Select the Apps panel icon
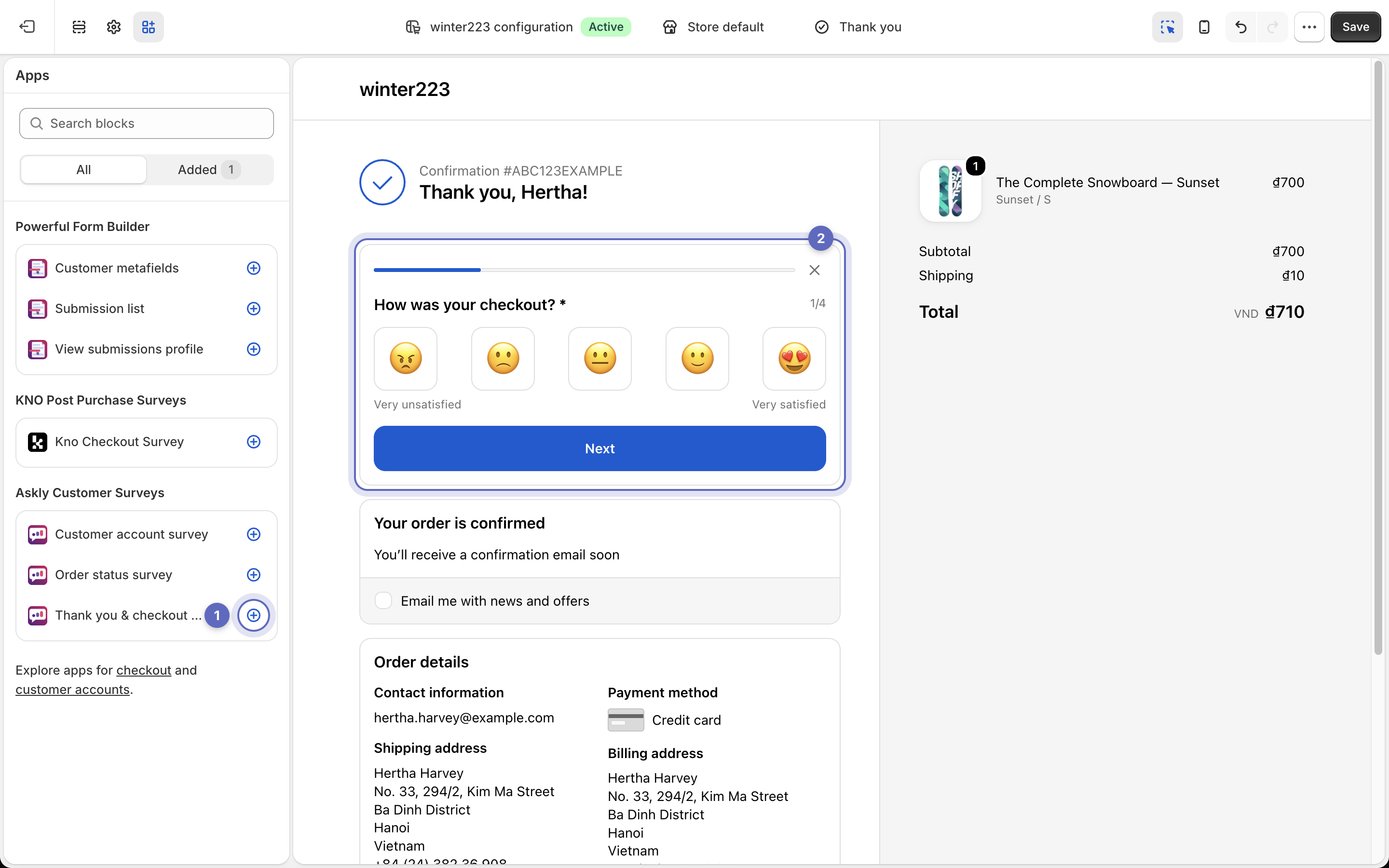Screen dimensions: 1389x868 [x=149, y=27]
